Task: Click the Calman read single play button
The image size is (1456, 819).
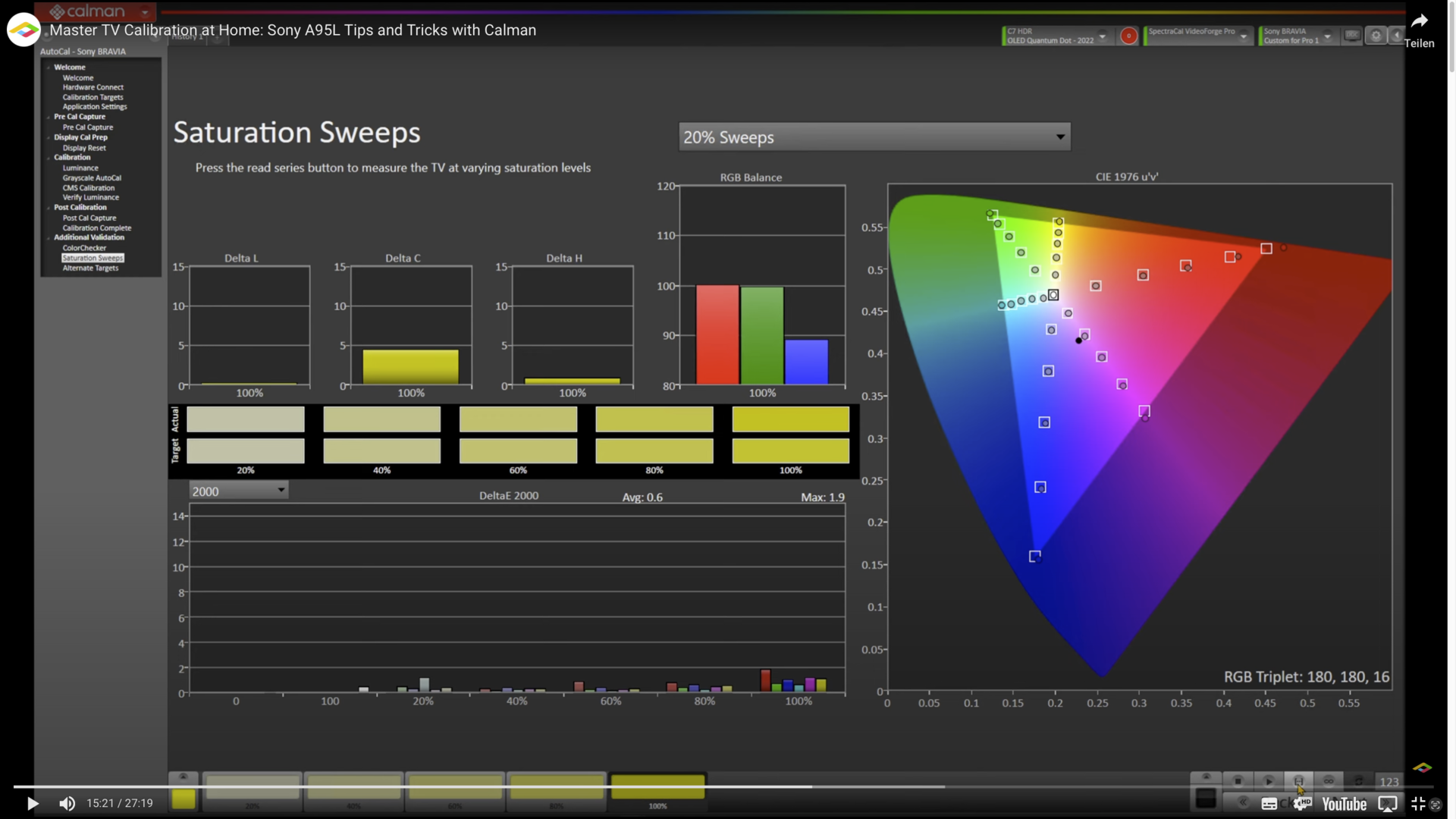Action: pyautogui.click(x=1269, y=780)
